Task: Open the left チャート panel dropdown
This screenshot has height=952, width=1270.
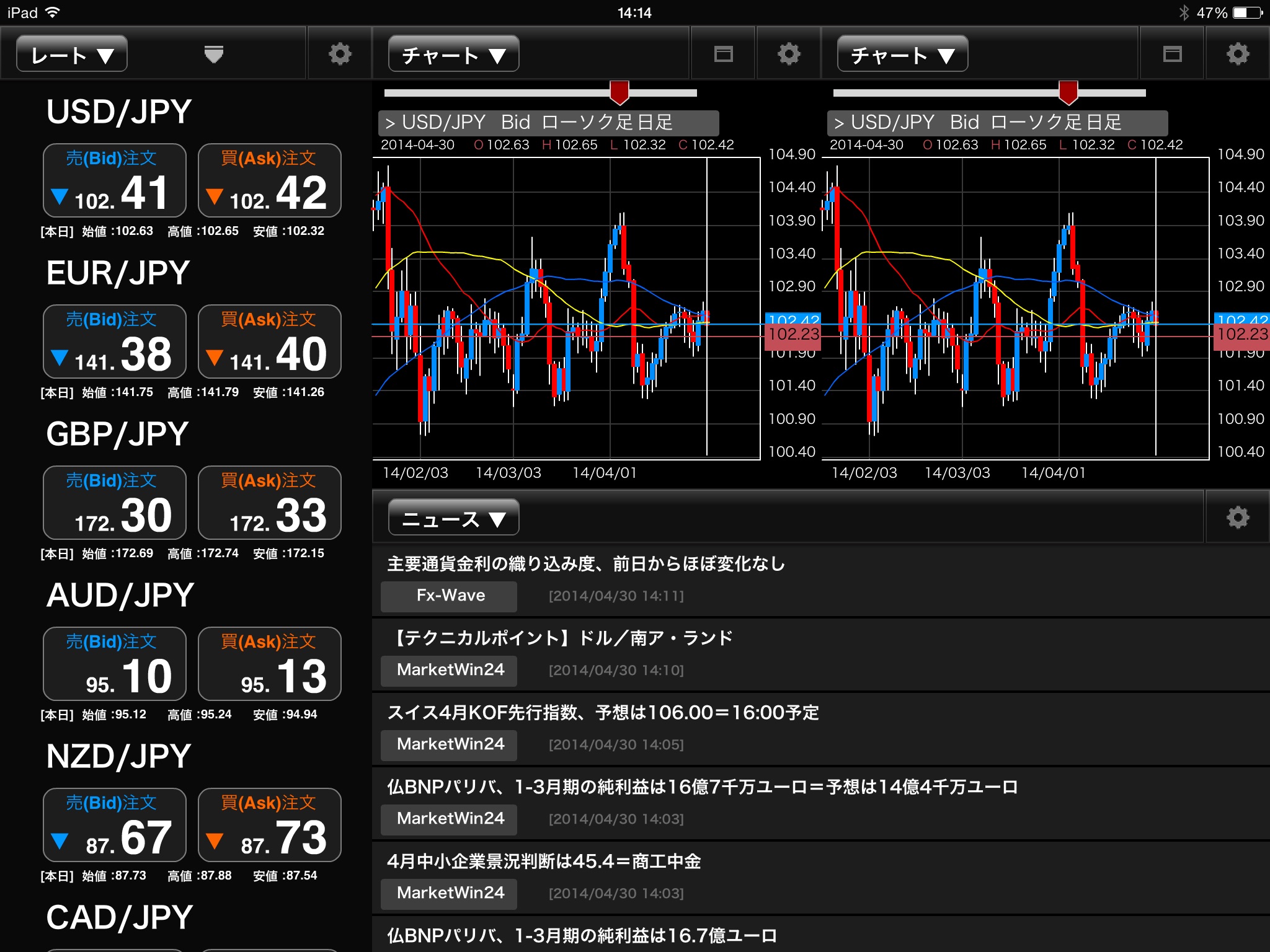Action: [453, 54]
